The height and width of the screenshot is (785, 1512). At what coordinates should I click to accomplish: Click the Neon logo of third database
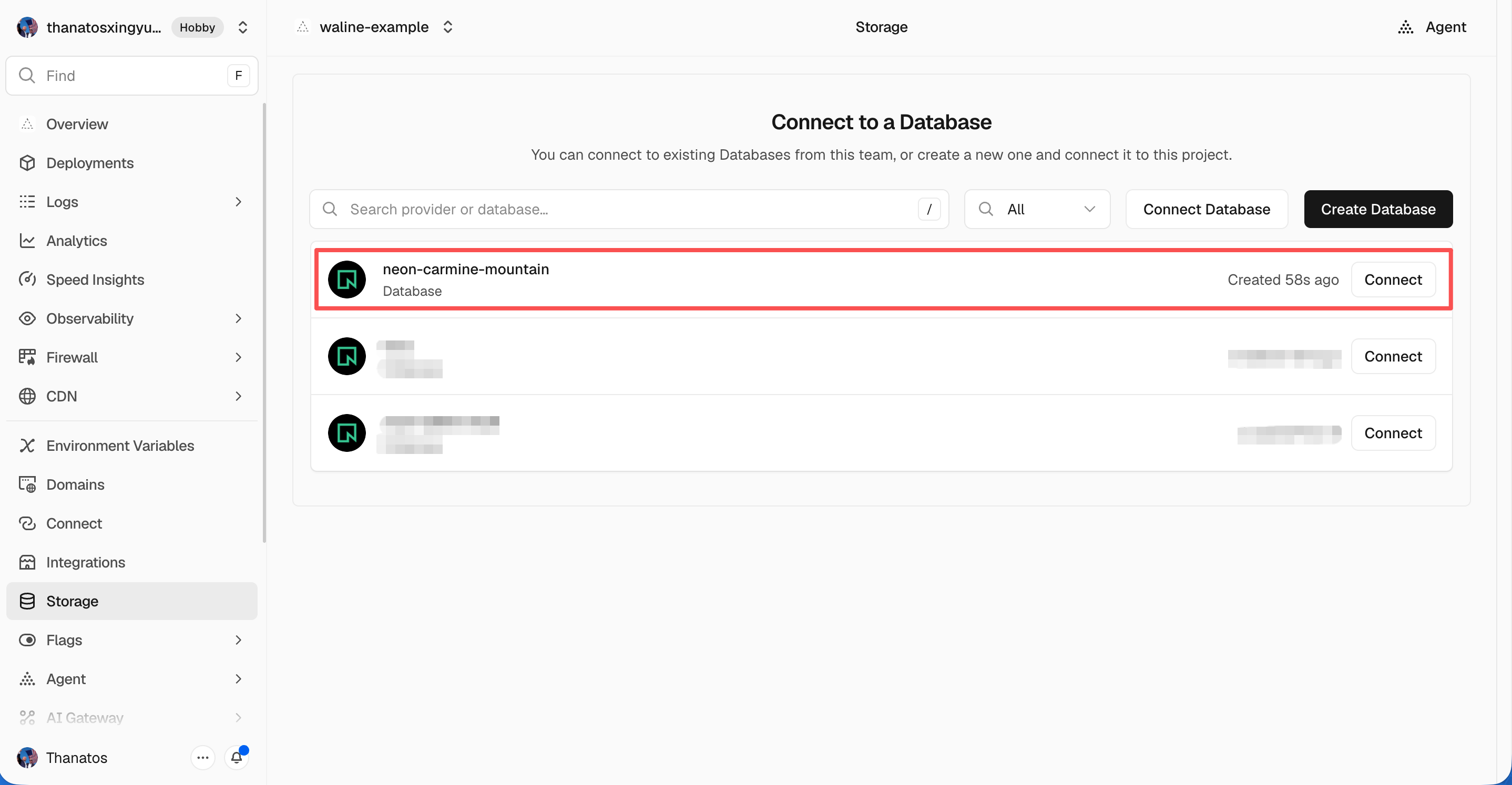(347, 433)
